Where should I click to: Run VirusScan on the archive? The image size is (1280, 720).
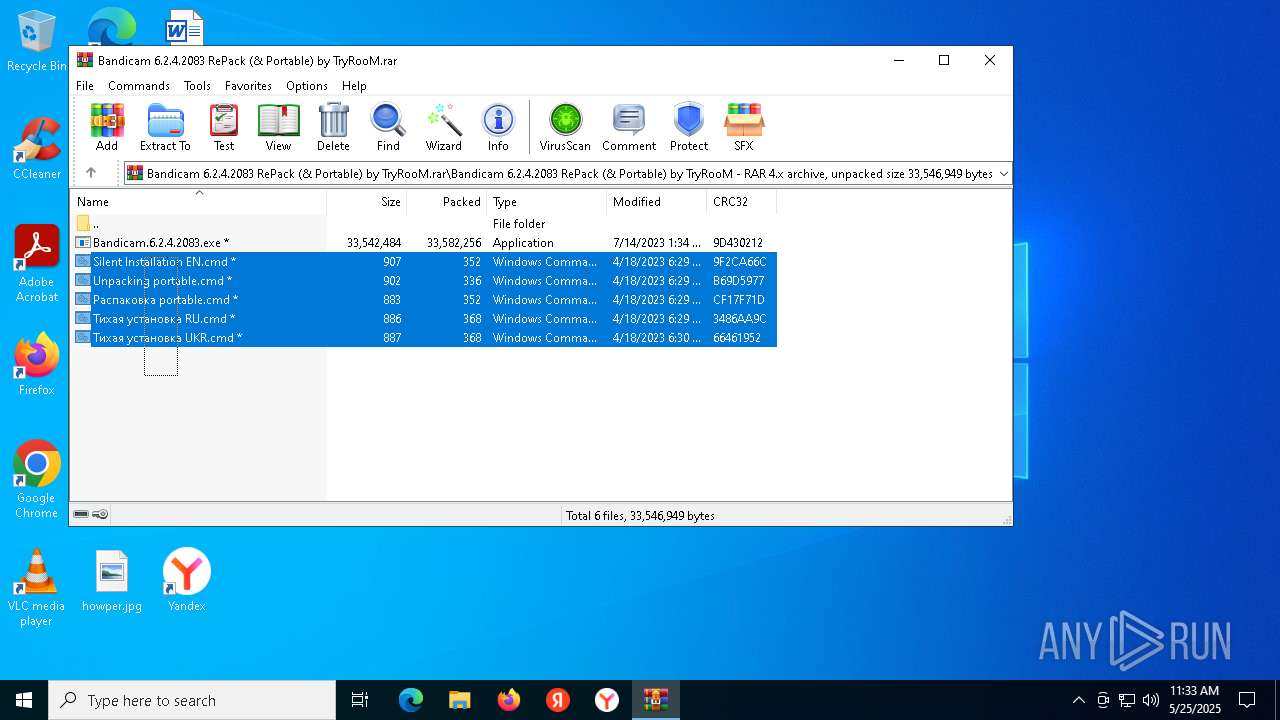[x=565, y=127]
